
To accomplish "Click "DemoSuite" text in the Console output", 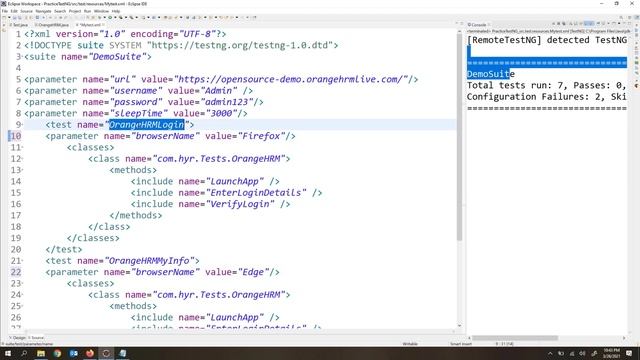I will point(491,74).
